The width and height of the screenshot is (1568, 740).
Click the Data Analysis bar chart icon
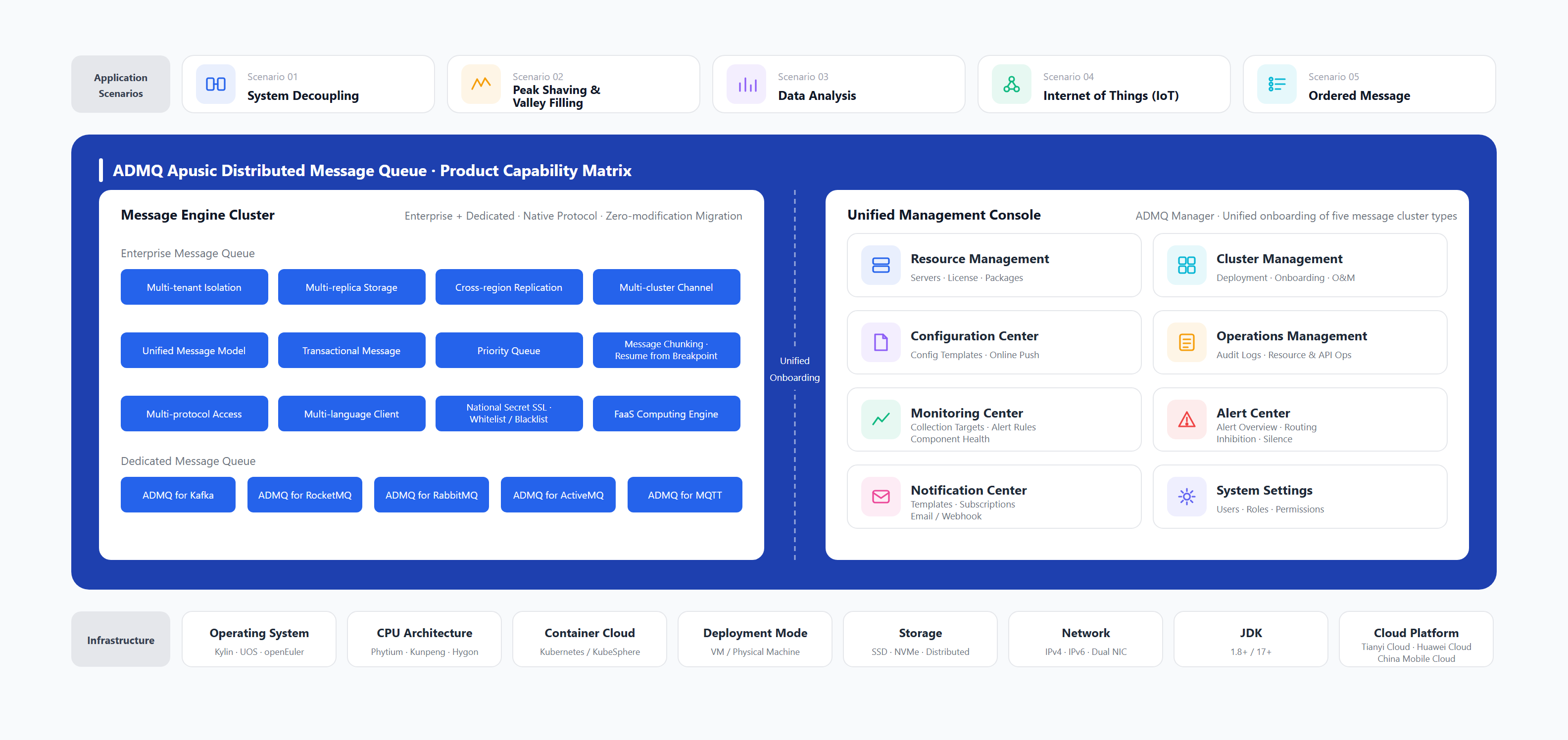(746, 84)
